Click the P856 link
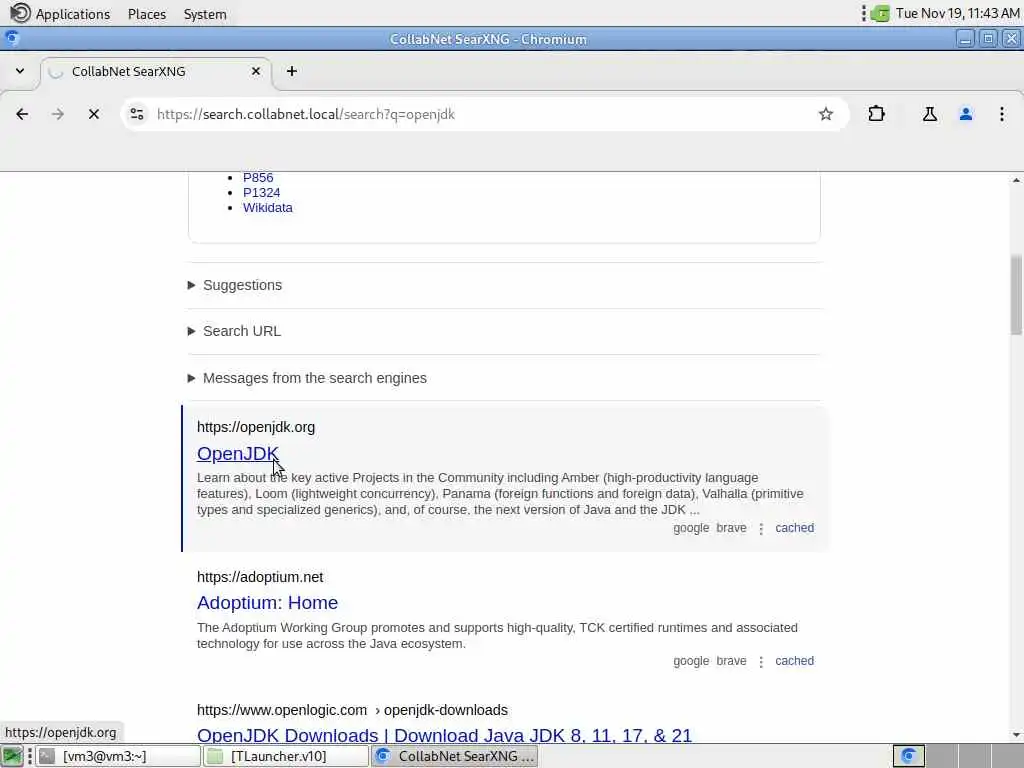This screenshot has width=1024, height=768. tap(258, 178)
